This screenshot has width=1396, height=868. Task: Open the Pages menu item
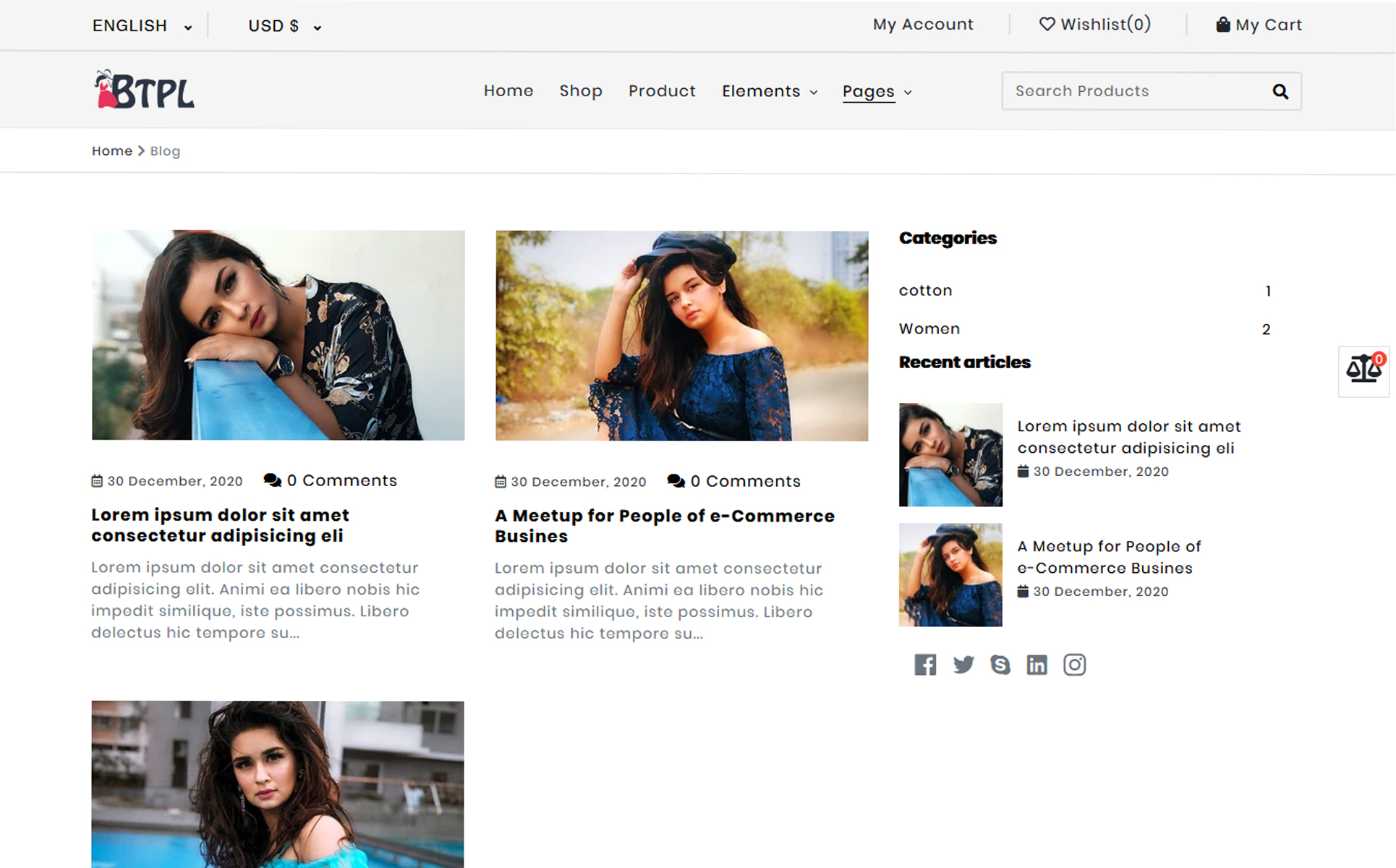pos(869,92)
